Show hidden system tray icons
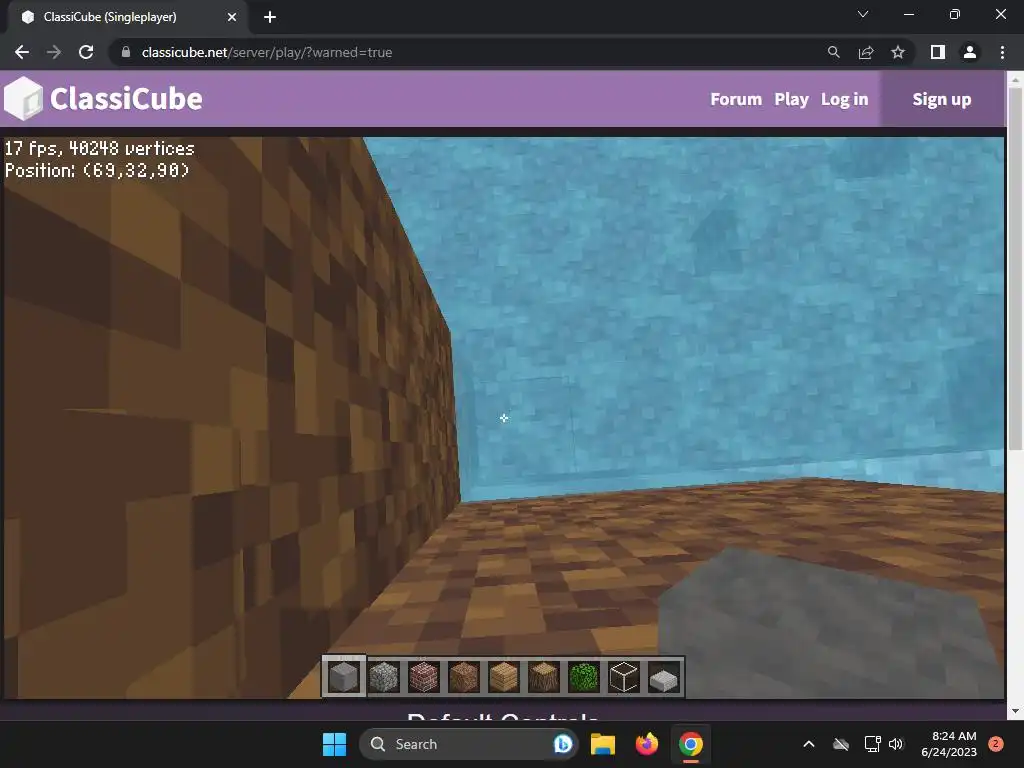This screenshot has width=1024, height=768. click(x=808, y=744)
